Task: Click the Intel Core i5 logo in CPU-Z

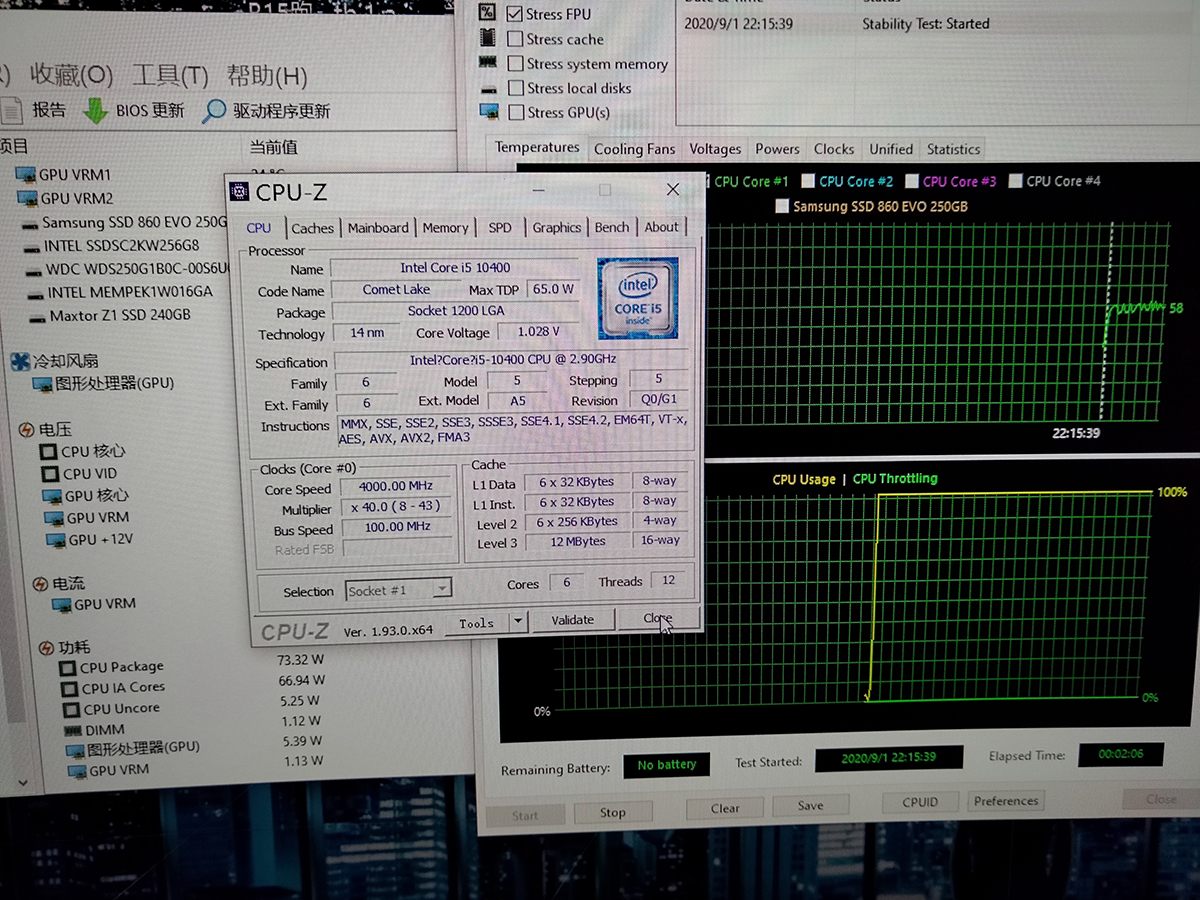Action: (x=637, y=299)
